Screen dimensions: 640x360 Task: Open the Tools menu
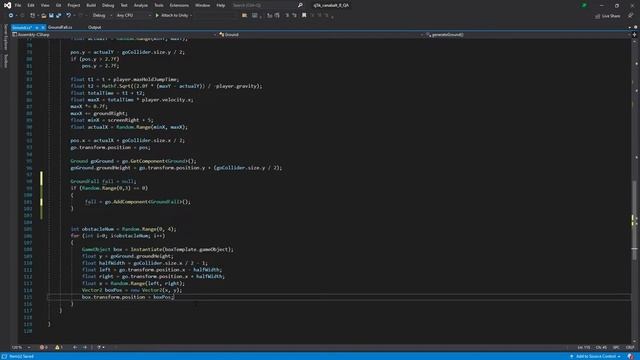(x=159, y=5)
